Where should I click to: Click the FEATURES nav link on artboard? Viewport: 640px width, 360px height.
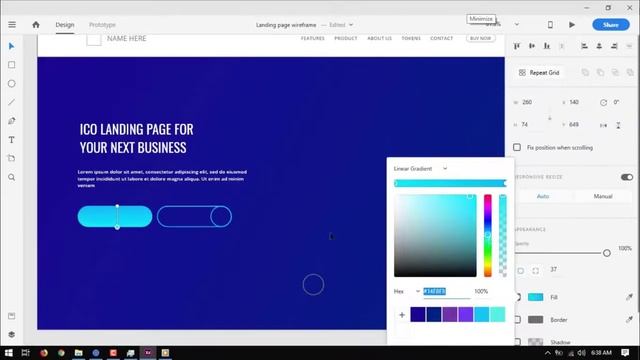pos(313,38)
